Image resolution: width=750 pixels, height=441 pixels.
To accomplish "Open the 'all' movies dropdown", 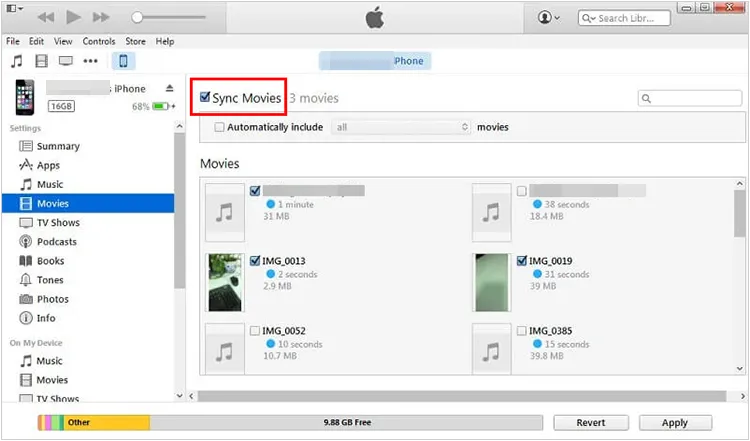I will click(x=401, y=127).
